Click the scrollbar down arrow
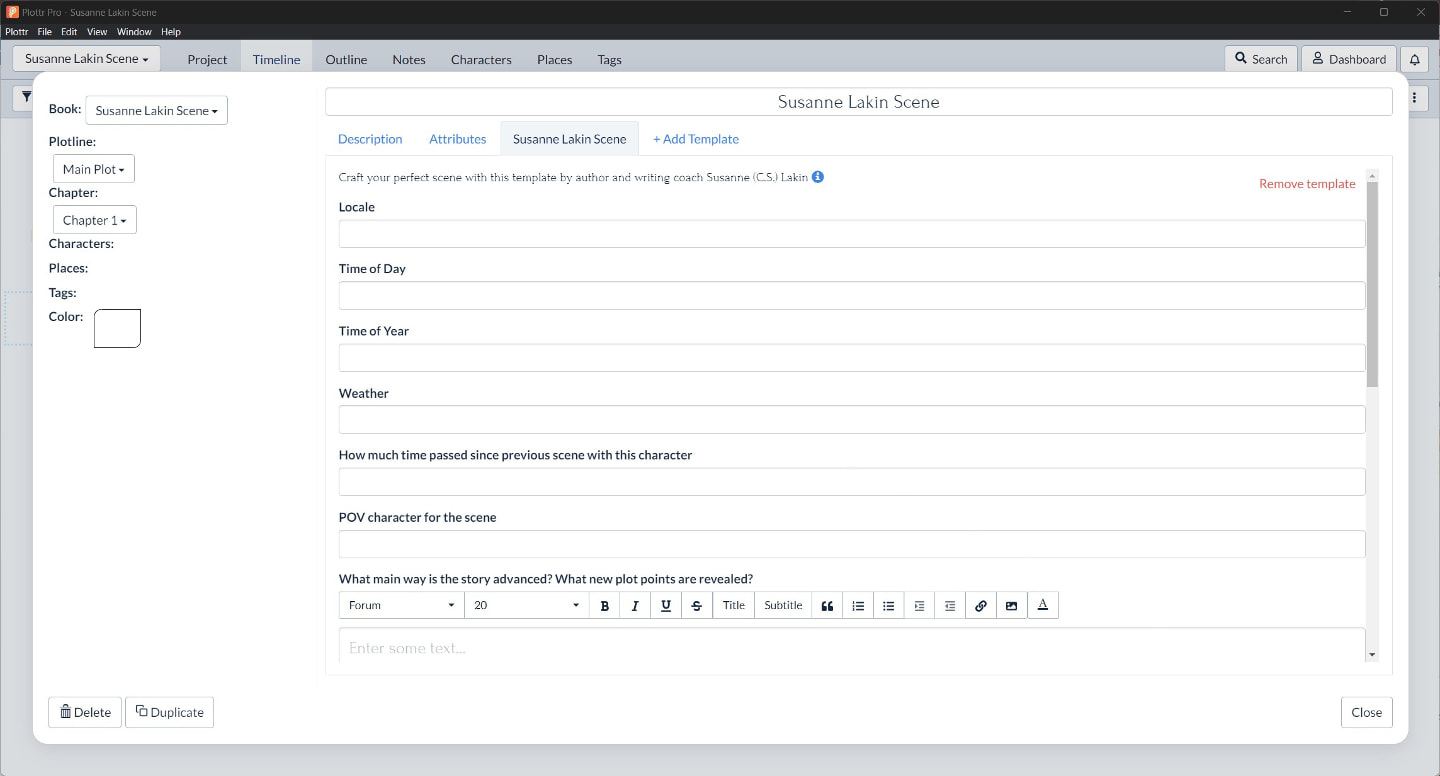 point(1372,655)
